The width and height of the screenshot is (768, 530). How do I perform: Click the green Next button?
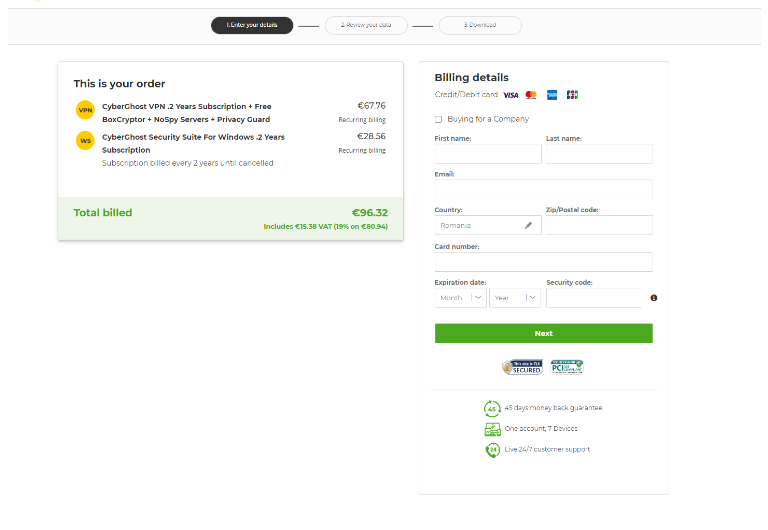click(x=544, y=333)
